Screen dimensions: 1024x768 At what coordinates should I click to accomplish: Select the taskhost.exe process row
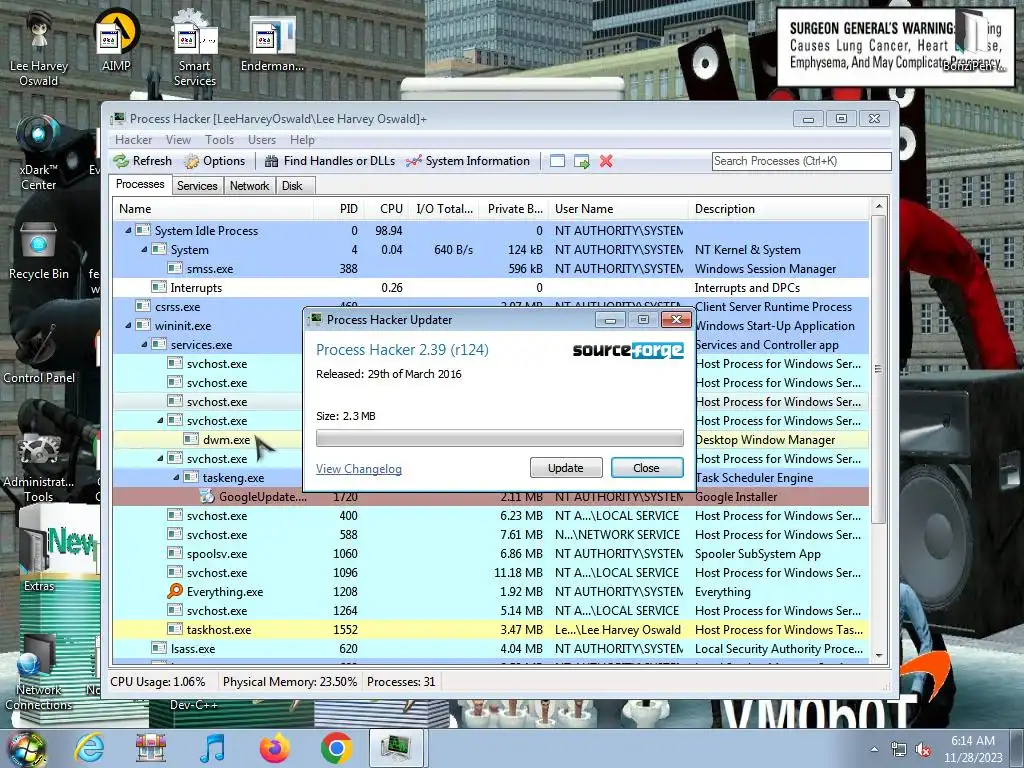(x=491, y=630)
